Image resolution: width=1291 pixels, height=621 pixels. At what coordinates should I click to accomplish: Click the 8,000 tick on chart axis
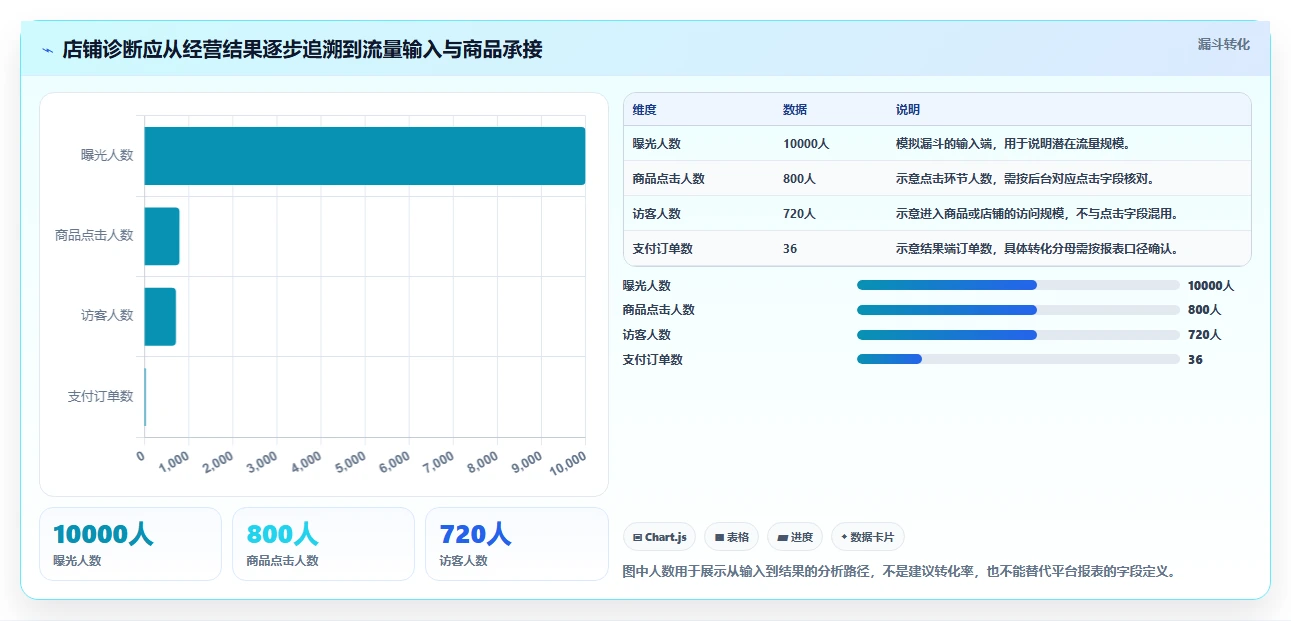[482, 462]
